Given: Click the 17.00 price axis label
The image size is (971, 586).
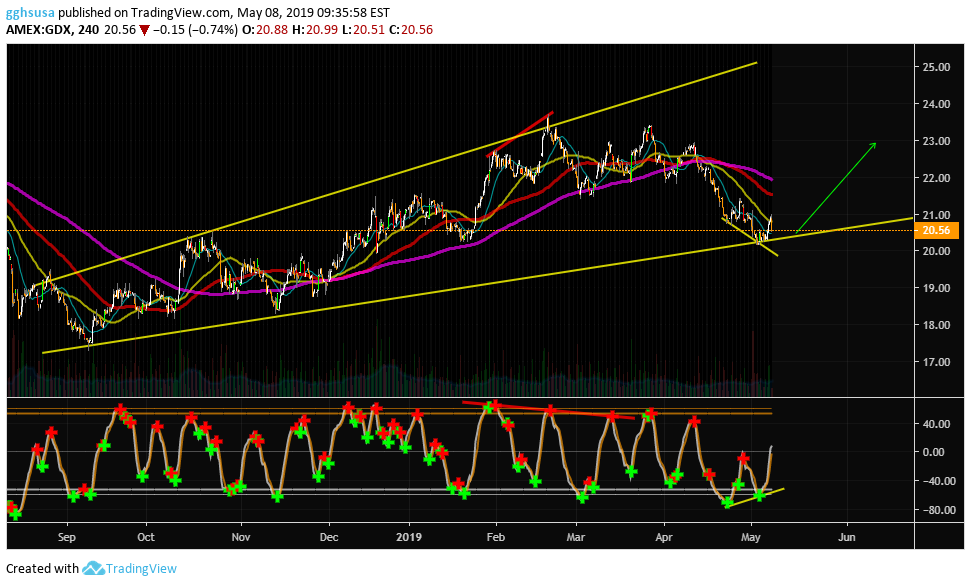Looking at the screenshot, I should [x=936, y=362].
